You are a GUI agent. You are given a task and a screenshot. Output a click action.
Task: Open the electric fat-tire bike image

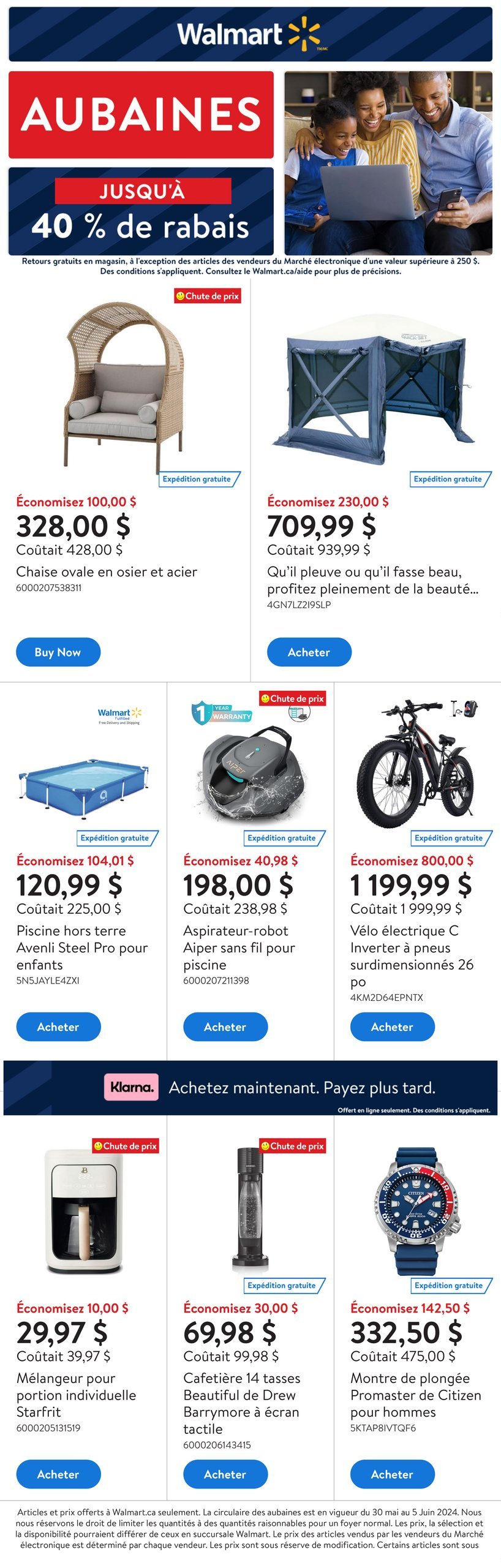[416, 763]
